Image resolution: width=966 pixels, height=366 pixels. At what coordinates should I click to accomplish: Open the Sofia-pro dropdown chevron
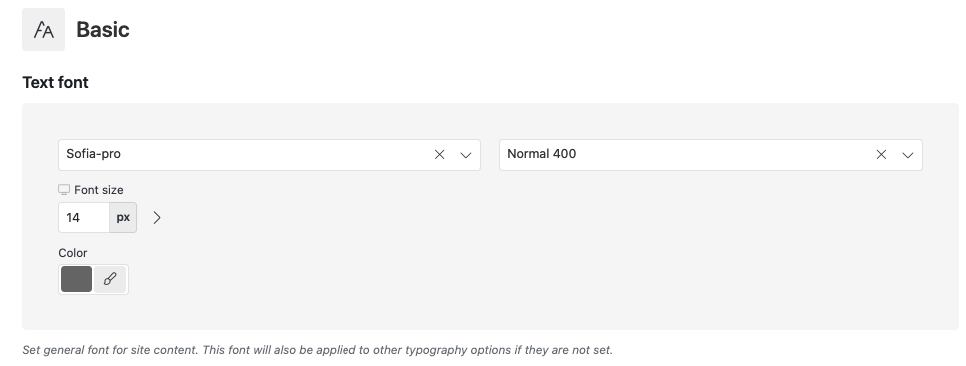pos(466,155)
